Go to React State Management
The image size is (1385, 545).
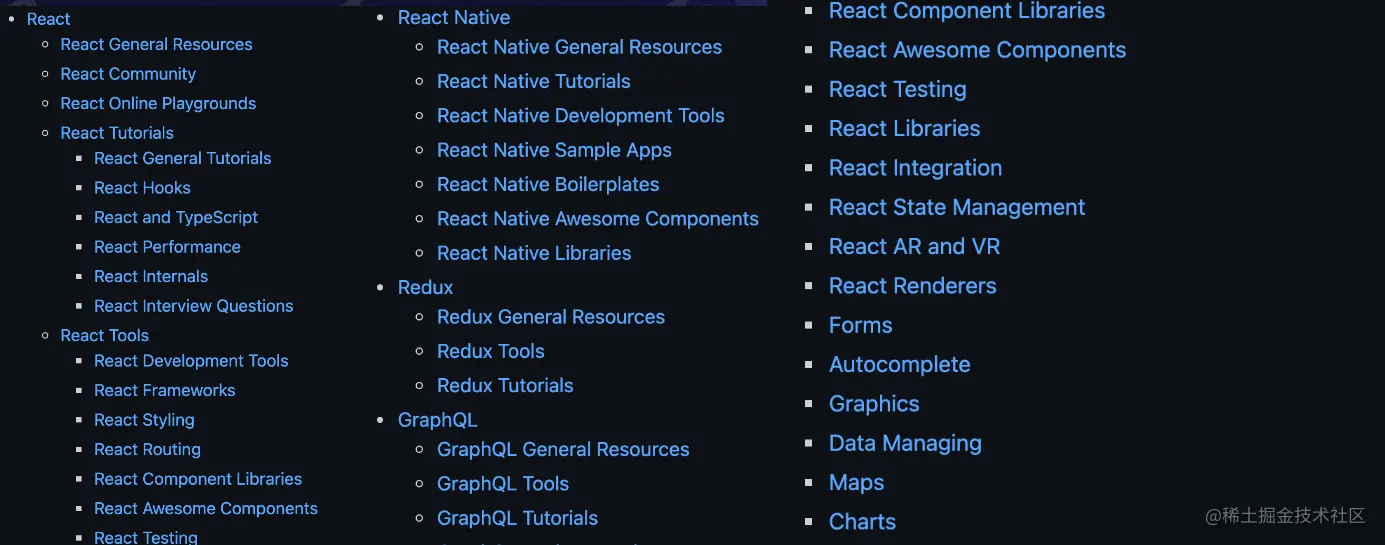(957, 207)
